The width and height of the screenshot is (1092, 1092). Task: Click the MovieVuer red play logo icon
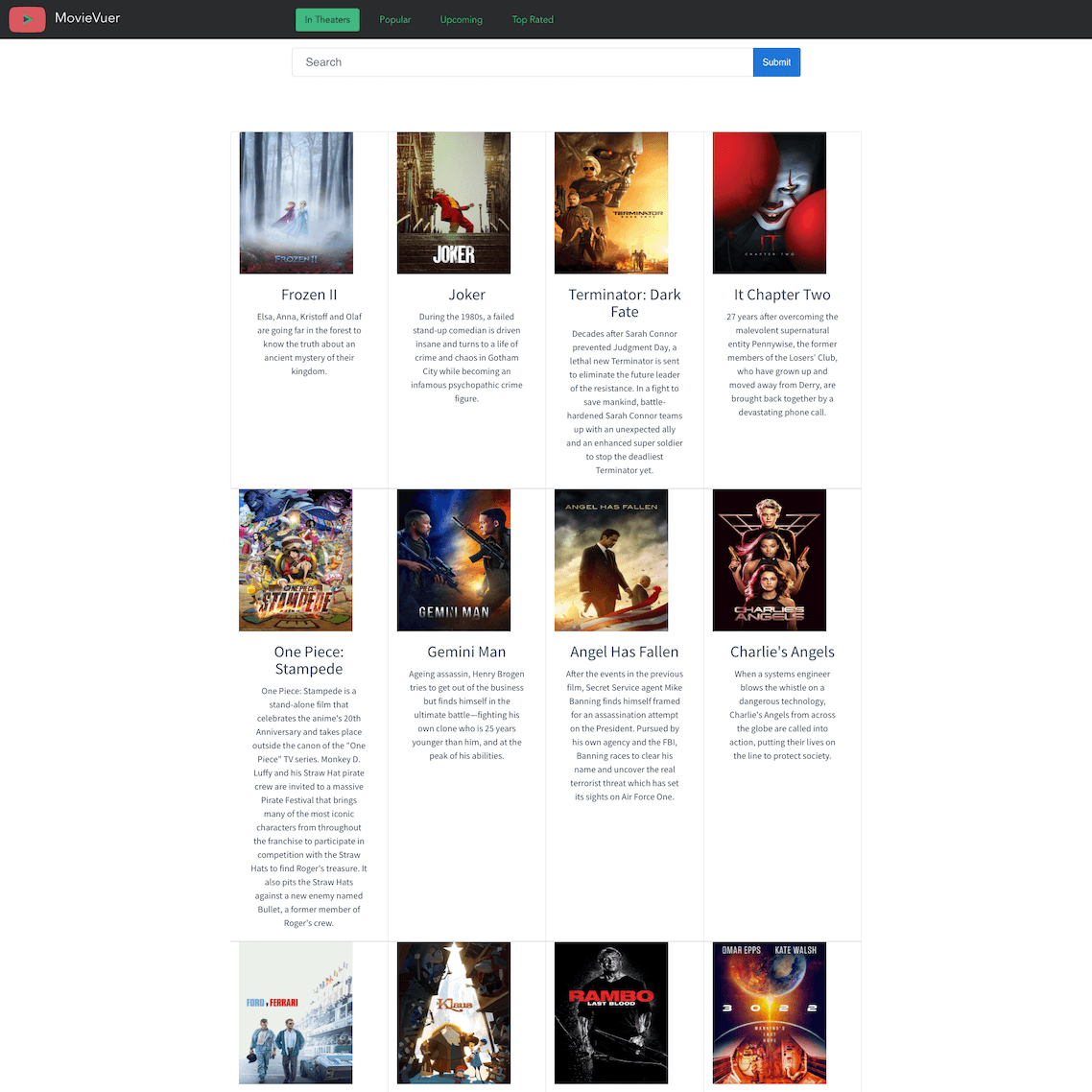(27, 19)
